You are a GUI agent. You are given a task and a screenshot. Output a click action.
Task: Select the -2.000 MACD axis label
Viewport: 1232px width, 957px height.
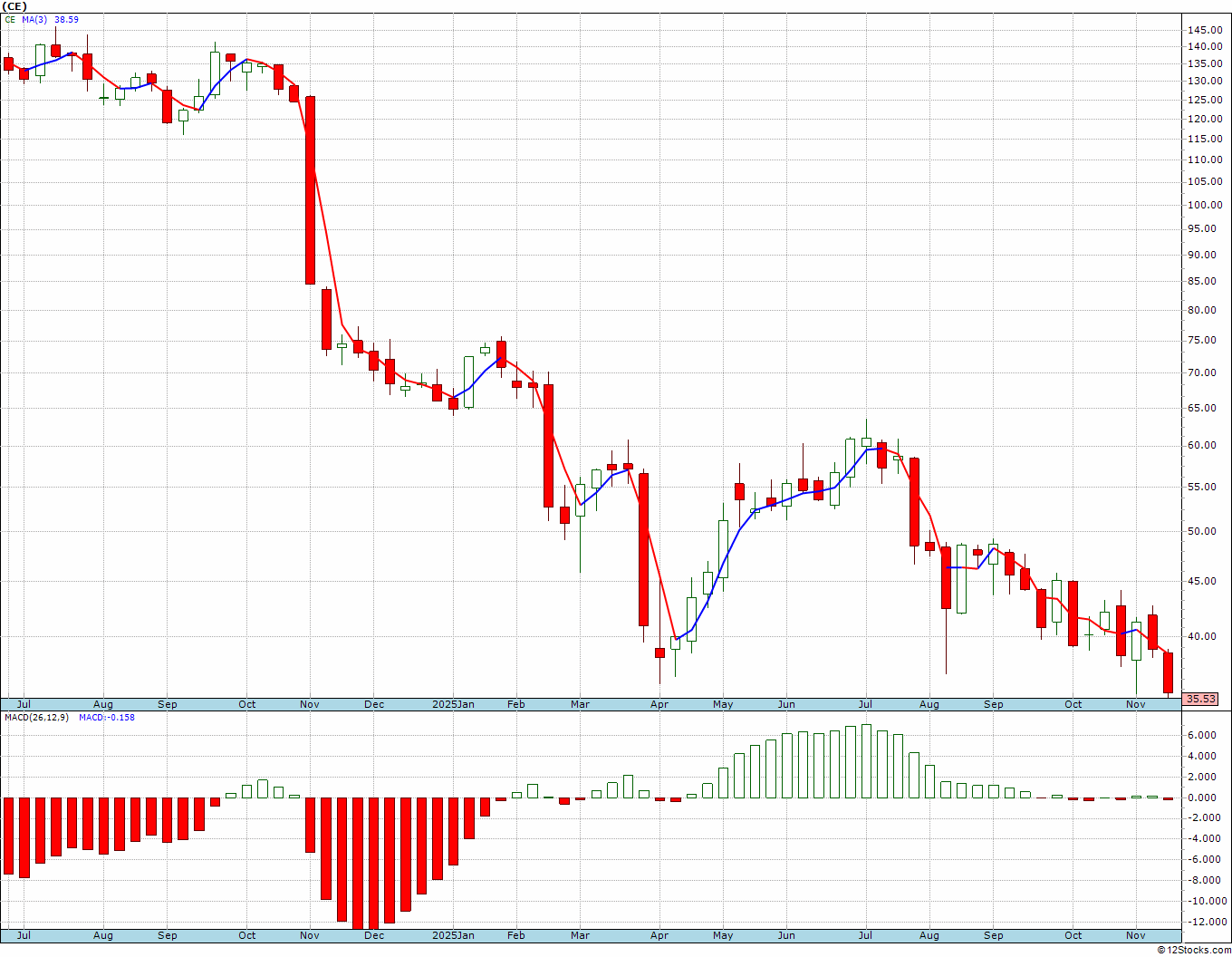[x=1204, y=817]
